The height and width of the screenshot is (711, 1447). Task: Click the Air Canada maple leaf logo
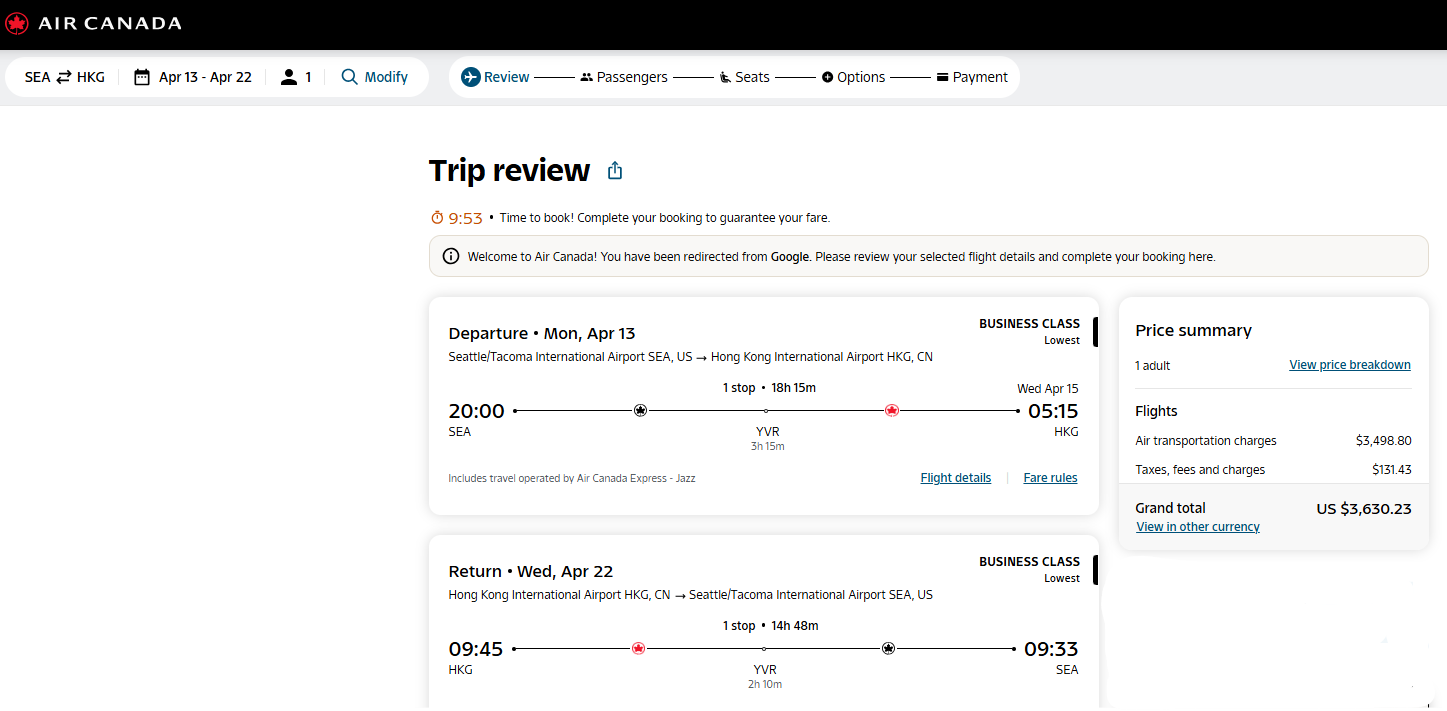click(17, 23)
